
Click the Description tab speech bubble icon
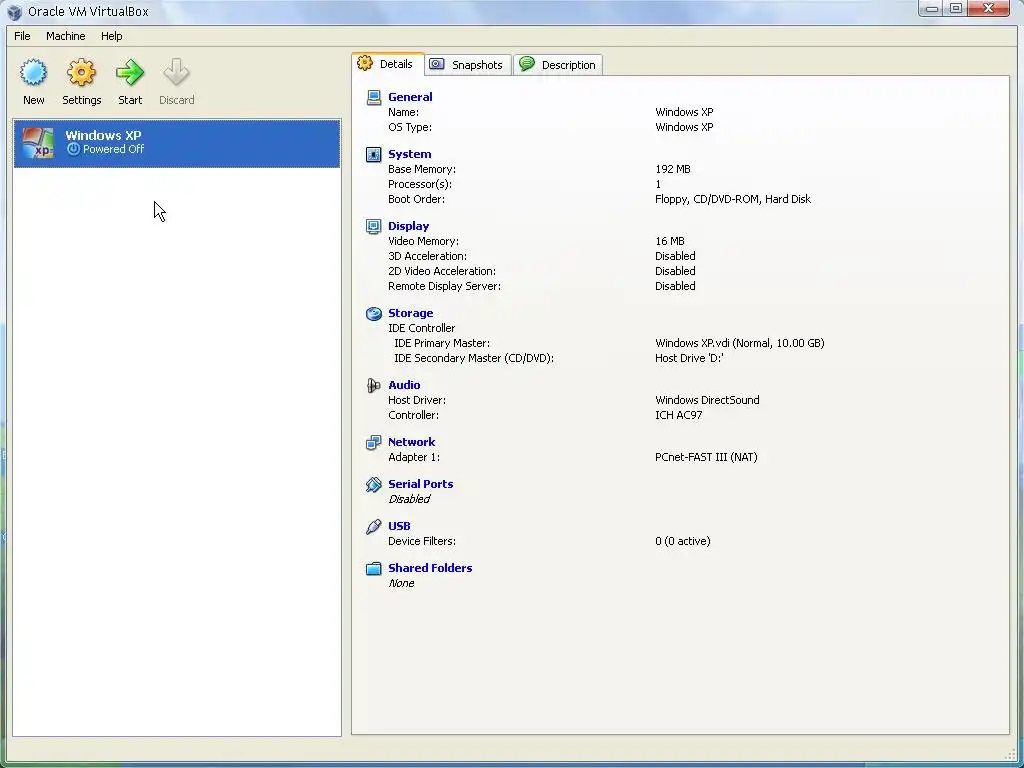pos(527,63)
